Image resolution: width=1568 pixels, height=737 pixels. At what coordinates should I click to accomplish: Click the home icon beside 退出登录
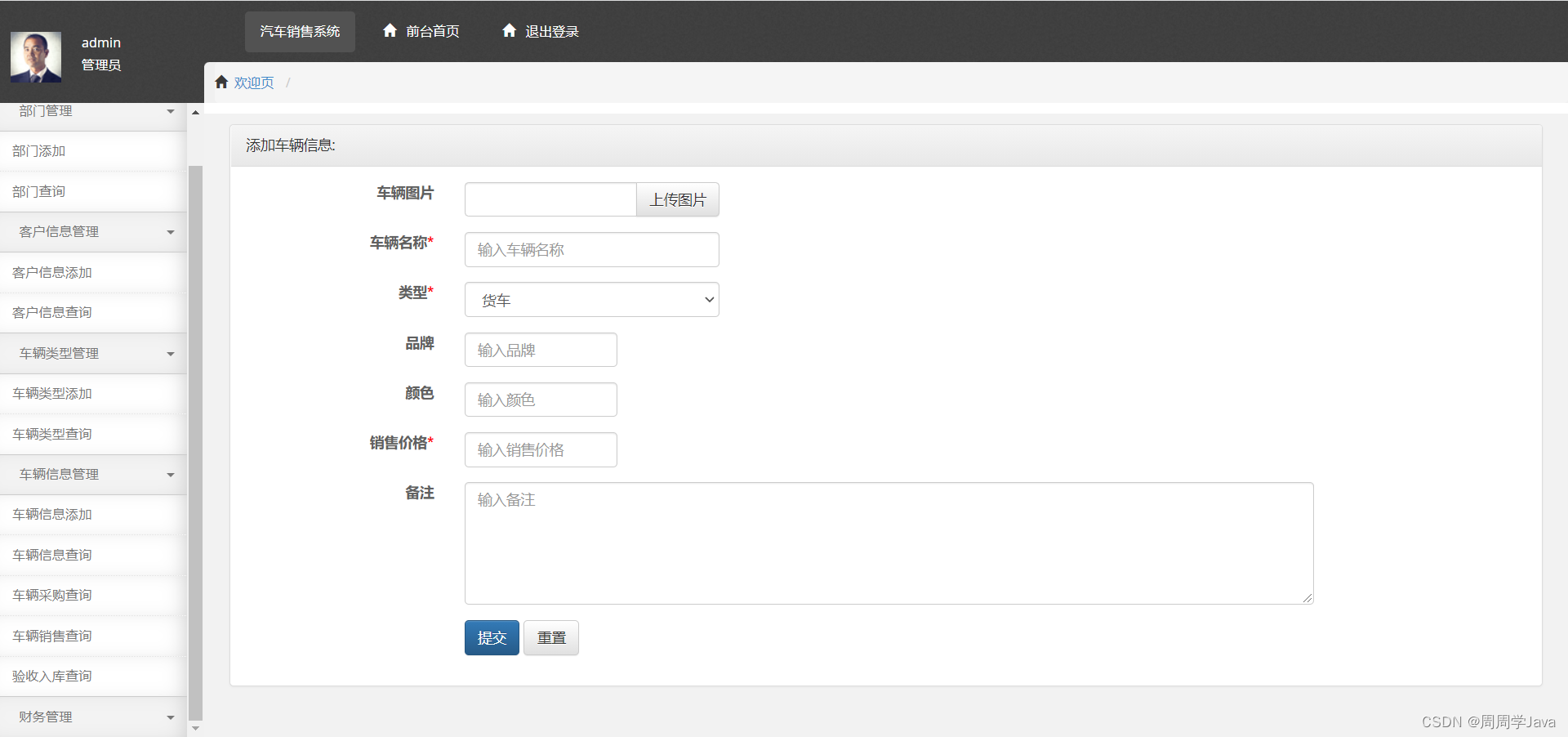509,30
